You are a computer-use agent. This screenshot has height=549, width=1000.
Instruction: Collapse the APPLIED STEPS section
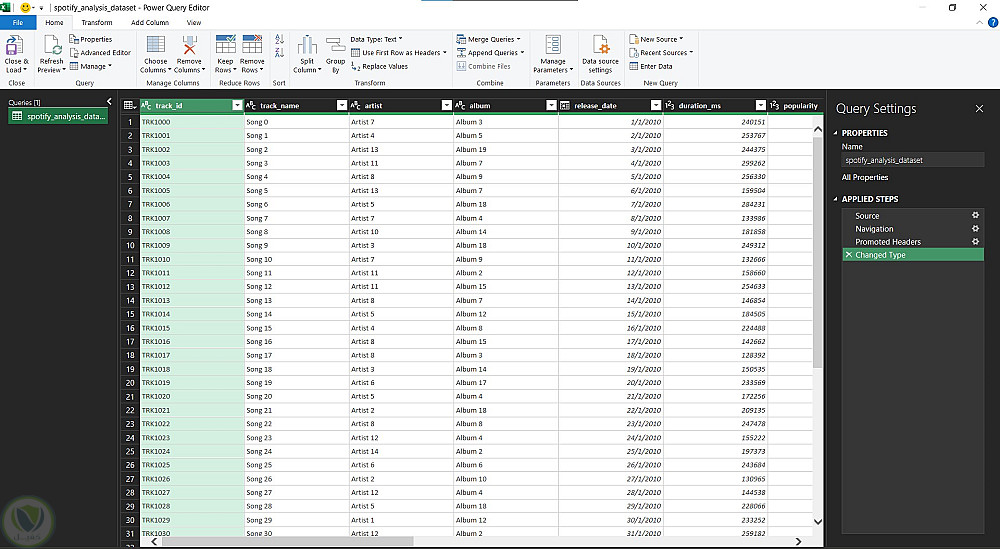click(835, 199)
